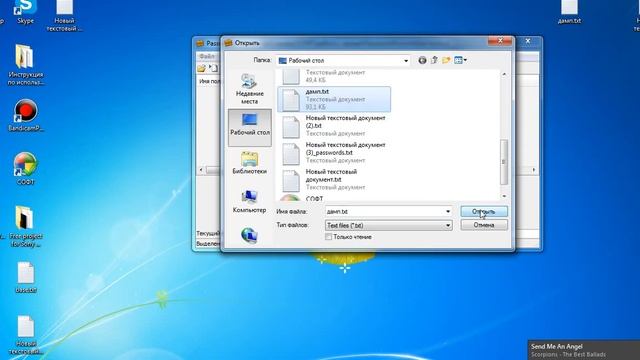
Task: Select дамп.txt file icon on desktop
Action: point(569,12)
